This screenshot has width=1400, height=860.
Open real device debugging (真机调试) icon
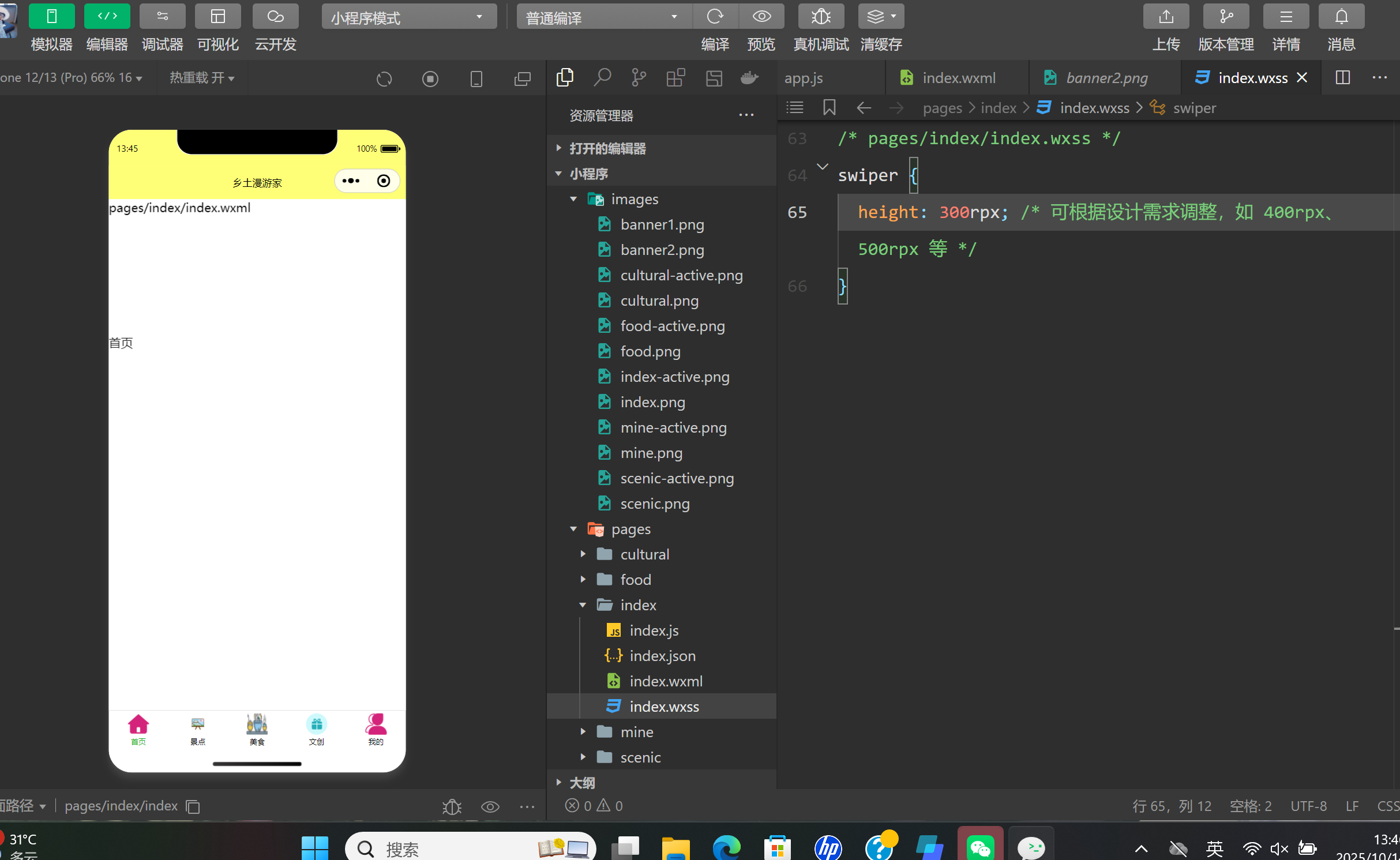point(820,17)
